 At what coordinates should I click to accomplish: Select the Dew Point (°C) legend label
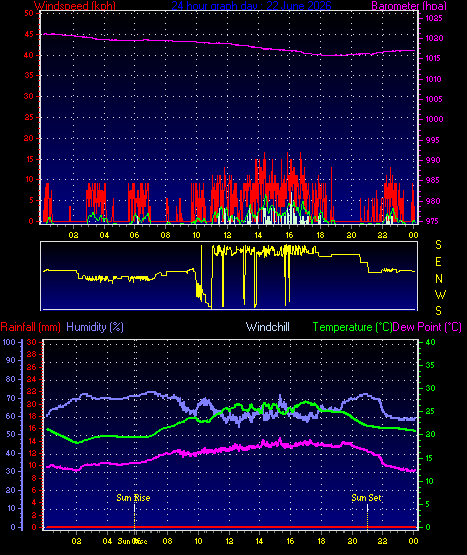pos(427,327)
